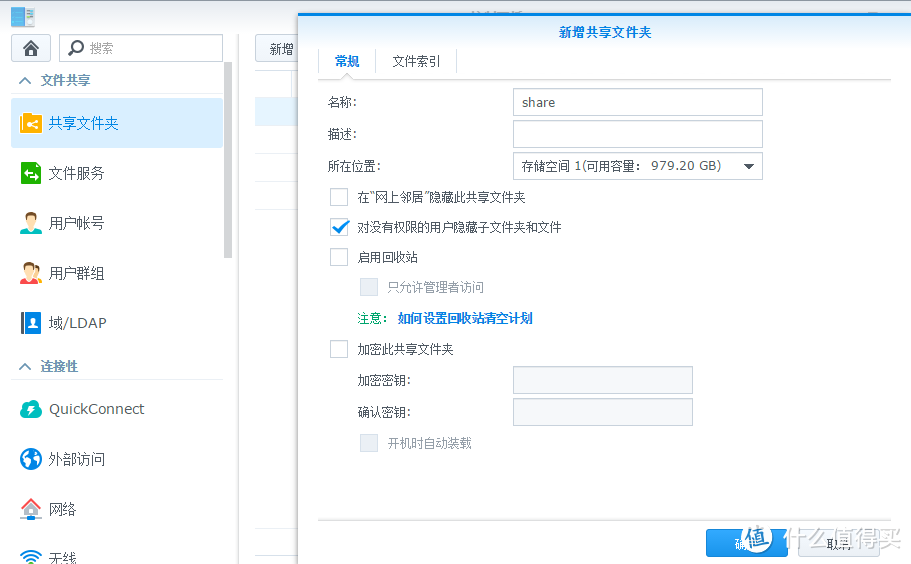Open the location (所在位置) volume dropdown
This screenshot has height=564, width=911.
pyautogui.click(x=637, y=166)
